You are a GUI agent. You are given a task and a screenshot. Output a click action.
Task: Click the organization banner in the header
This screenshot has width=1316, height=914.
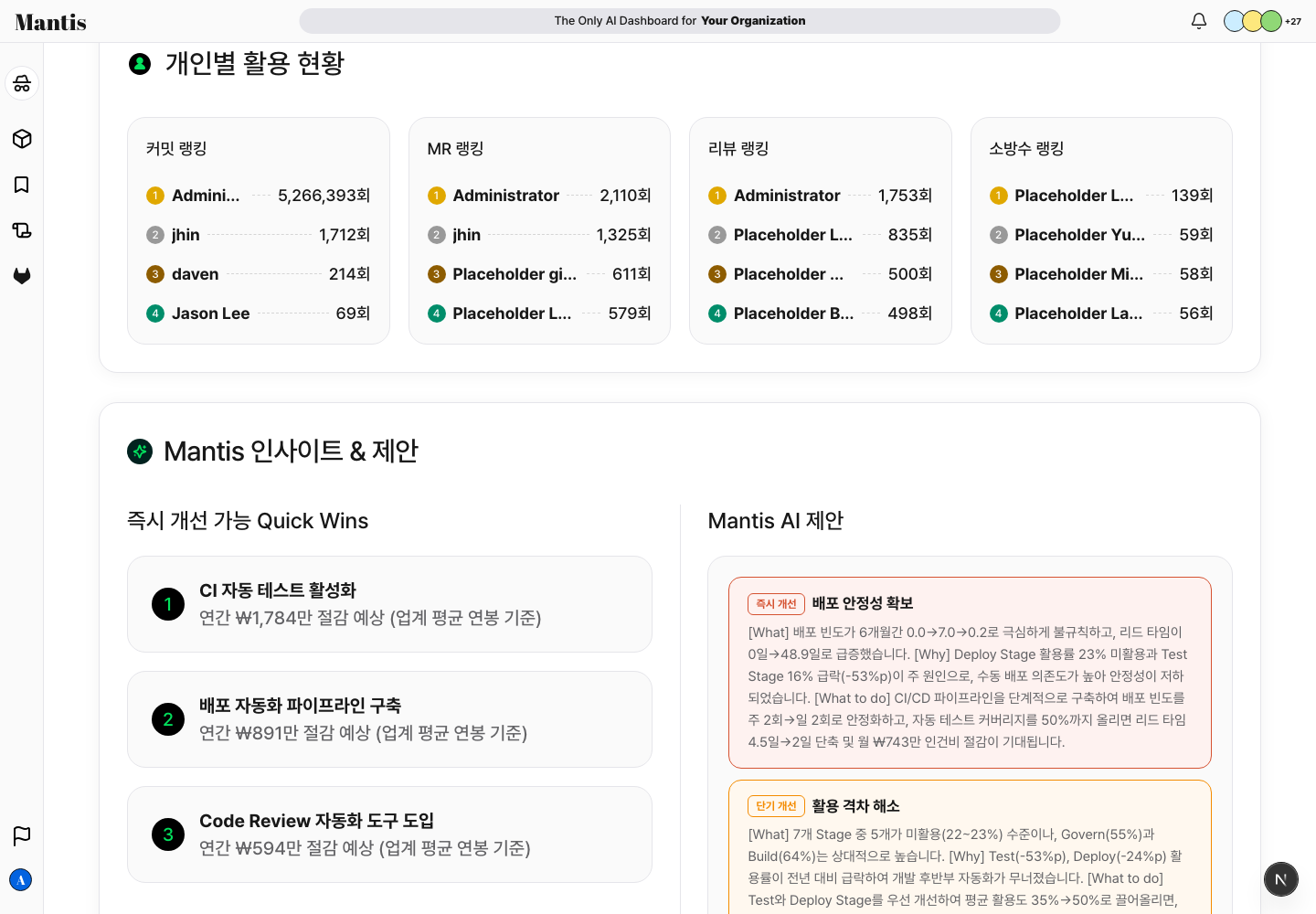680,21
